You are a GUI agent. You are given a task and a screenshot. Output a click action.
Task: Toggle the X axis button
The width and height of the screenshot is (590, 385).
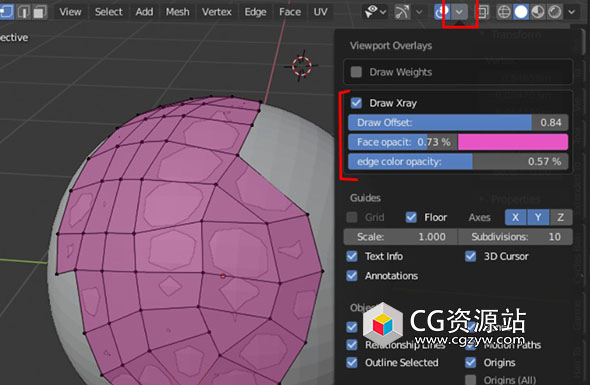(515, 217)
